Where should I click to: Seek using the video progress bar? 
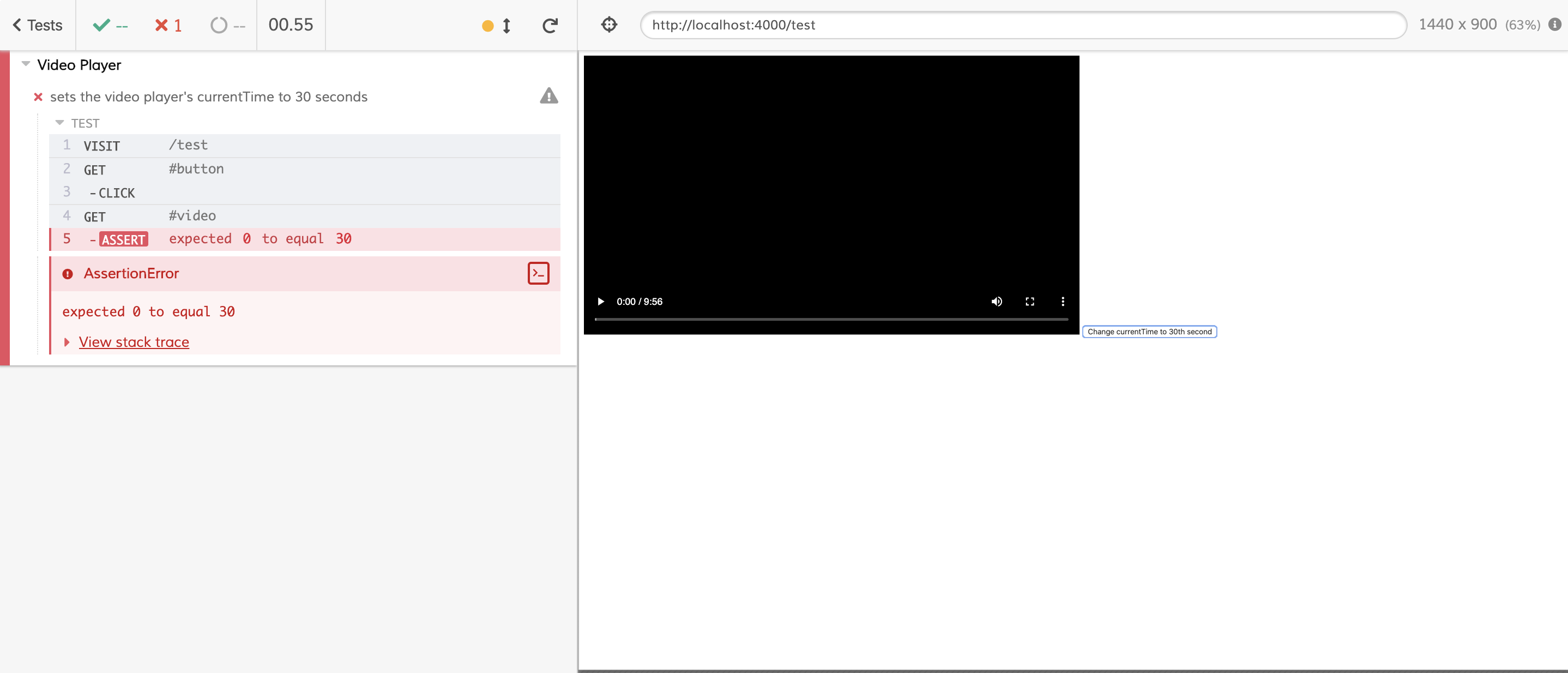click(831, 319)
